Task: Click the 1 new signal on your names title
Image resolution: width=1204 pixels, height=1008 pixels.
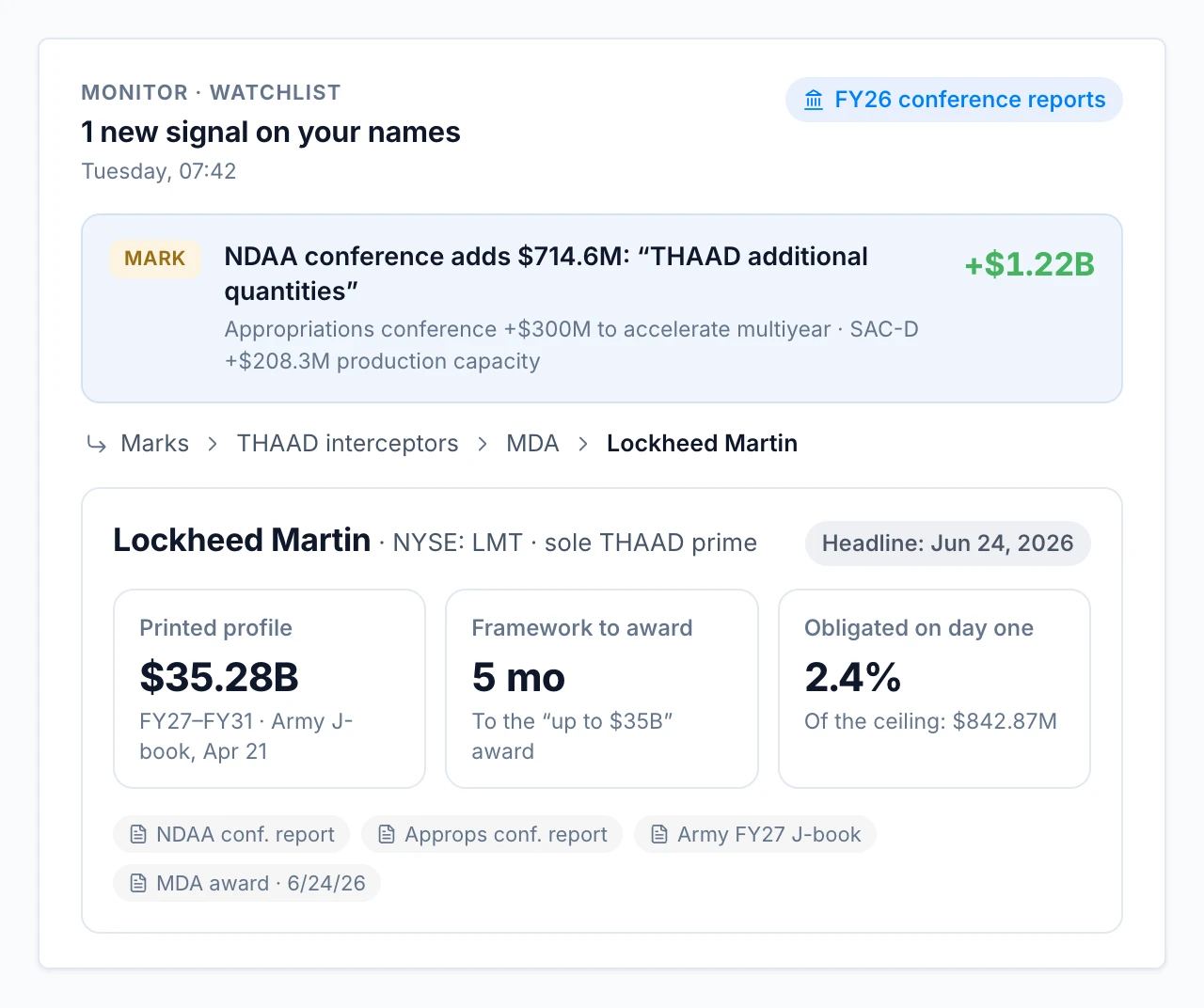Action: [271, 133]
